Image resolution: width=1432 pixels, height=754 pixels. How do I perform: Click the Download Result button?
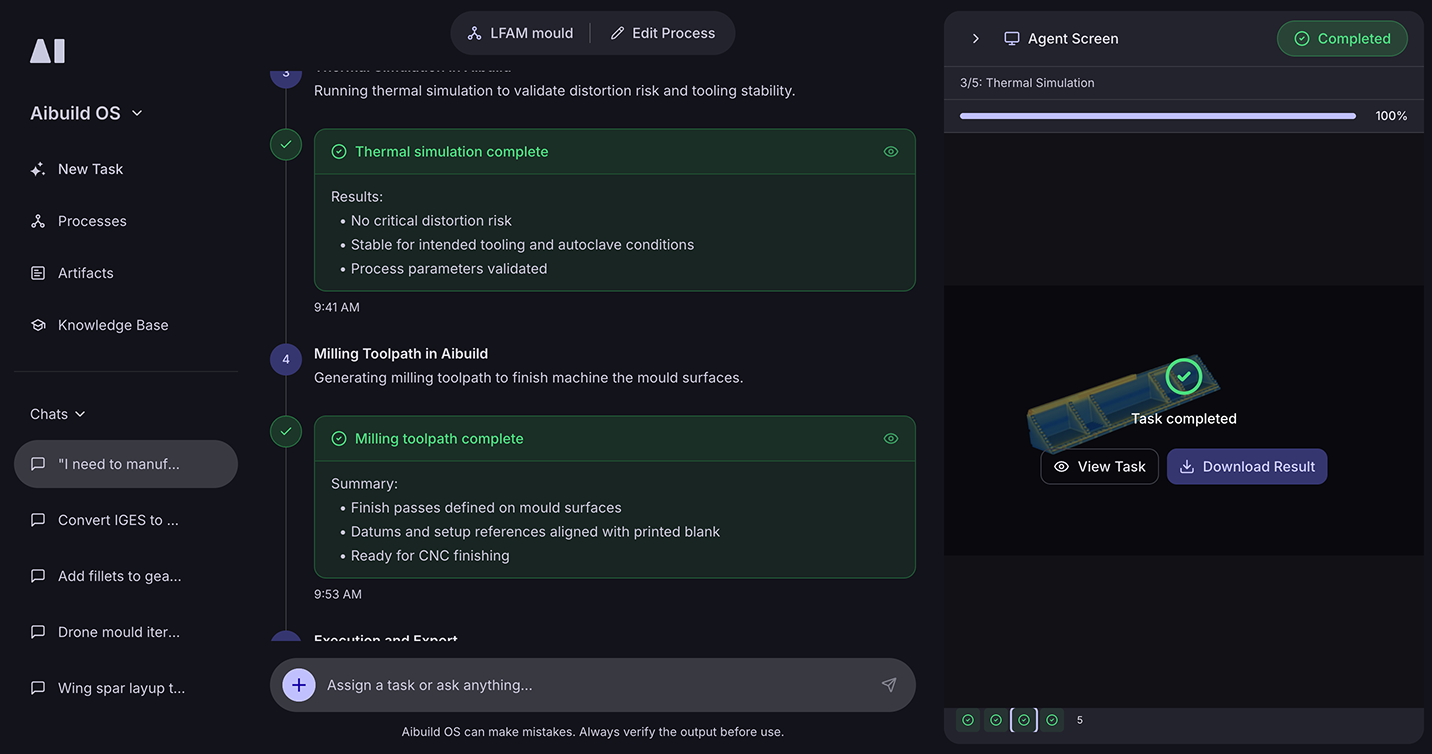[1246, 467]
